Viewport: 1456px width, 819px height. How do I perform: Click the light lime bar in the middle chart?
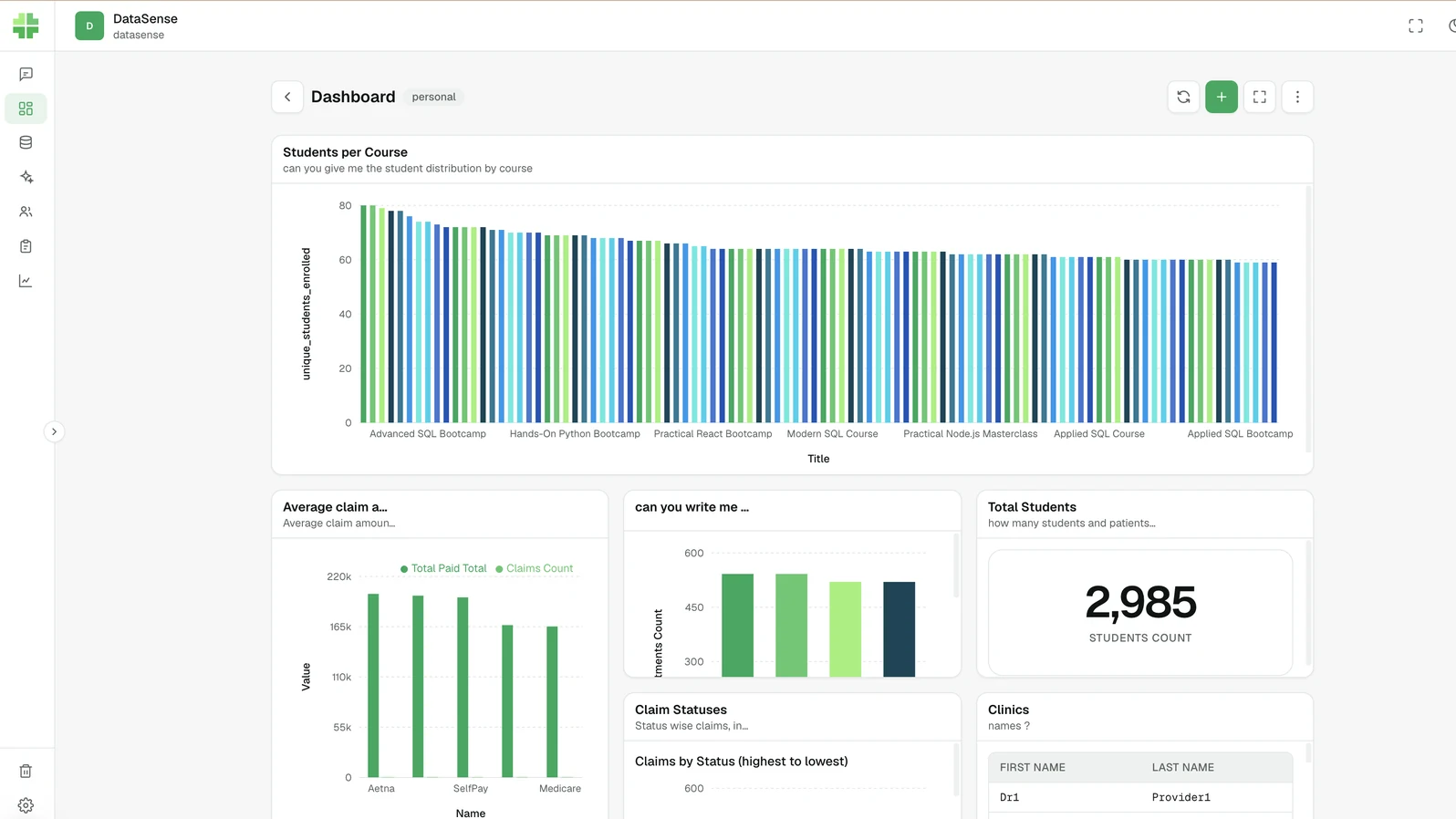tap(845, 629)
